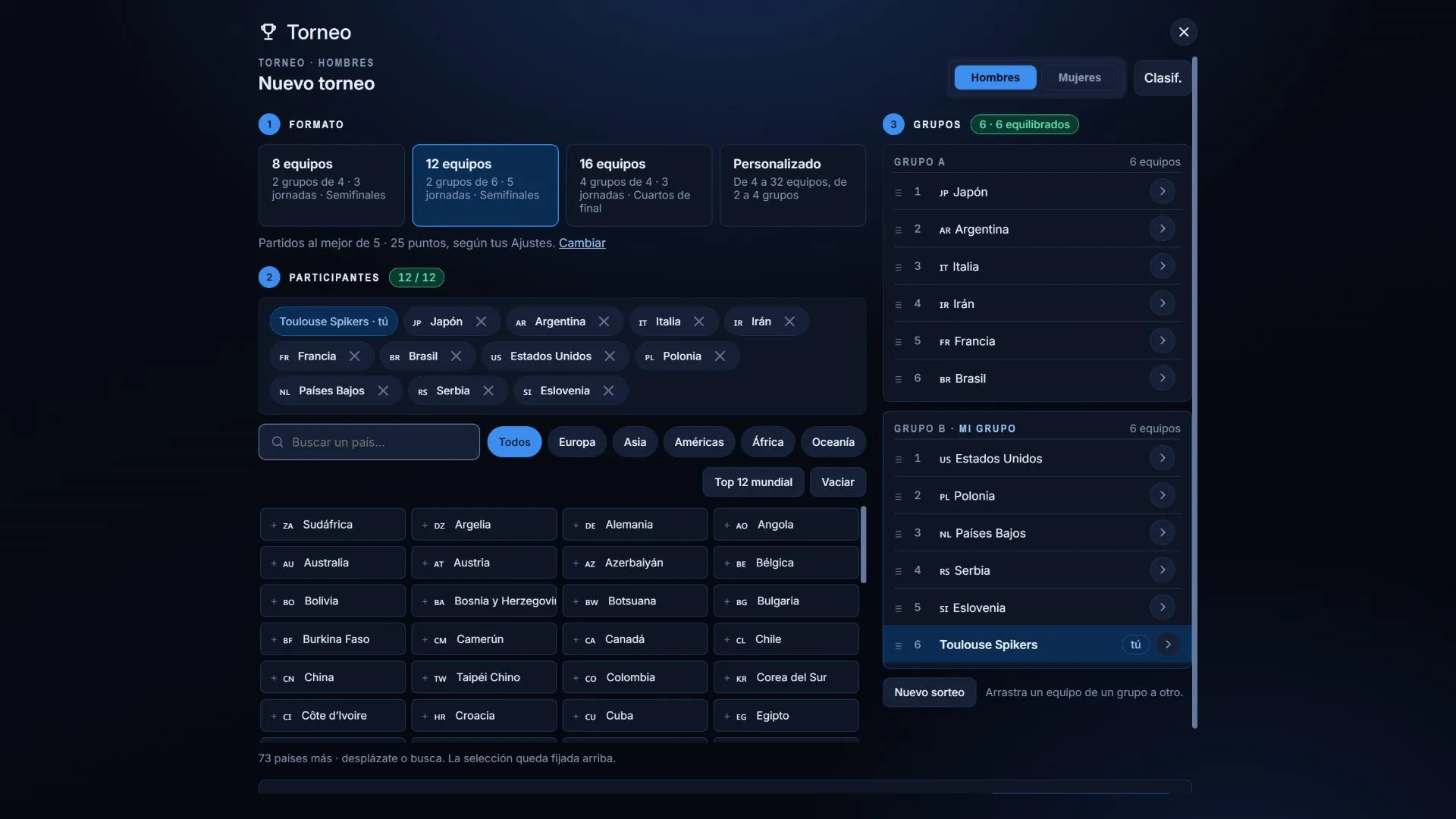Close the Torneo dialog
This screenshot has height=819, width=1456.
pos(1183,32)
